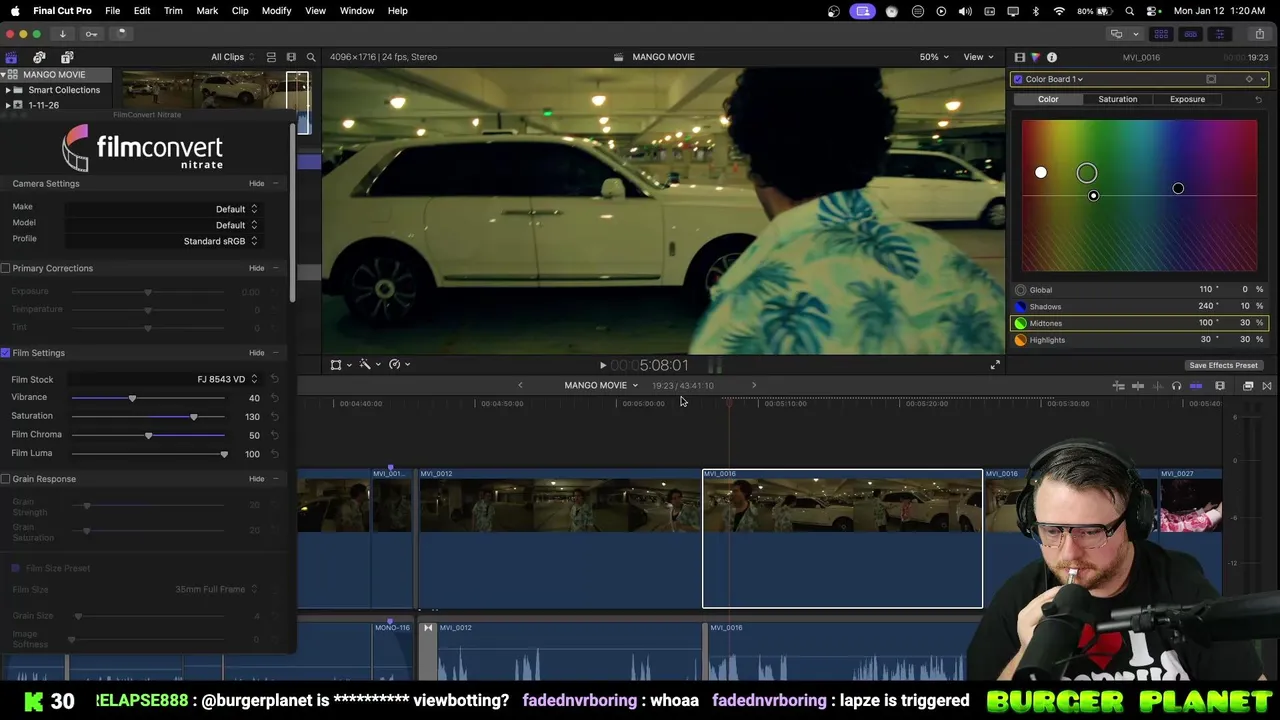Open the 50% viewer zoom dropdown

point(934,57)
